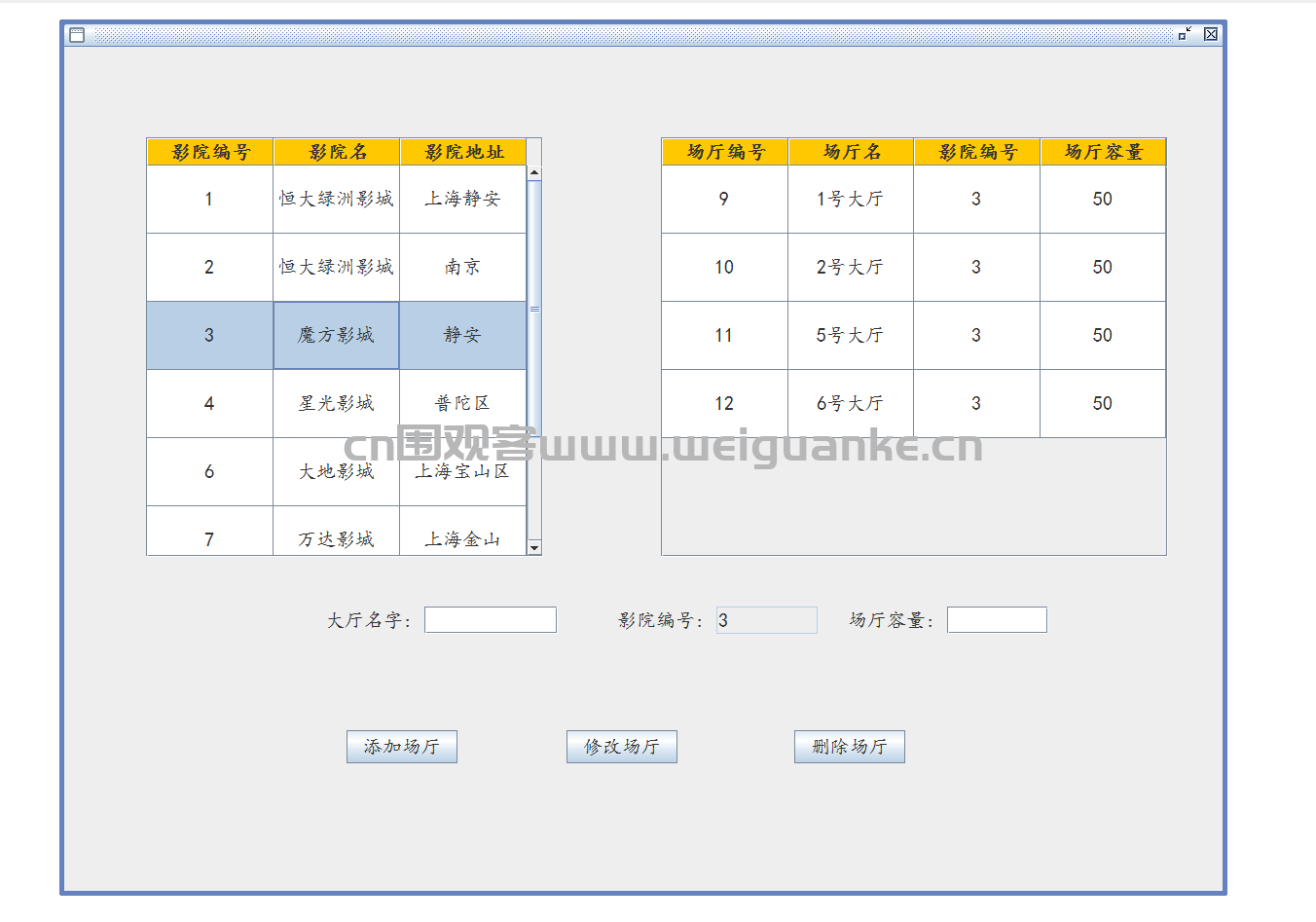
Task: Click the 南京 address cell
Action: click(463, 268)
